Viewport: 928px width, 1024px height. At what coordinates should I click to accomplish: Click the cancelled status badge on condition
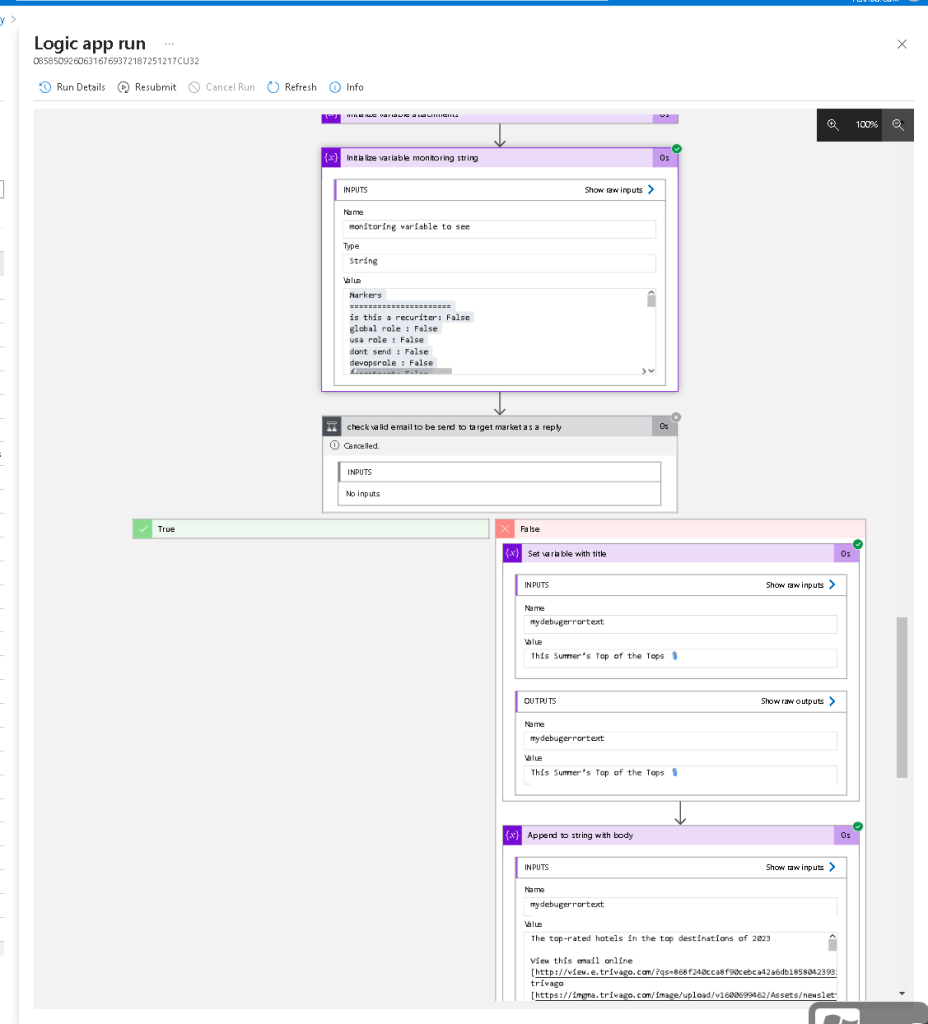tap(676, 417)
